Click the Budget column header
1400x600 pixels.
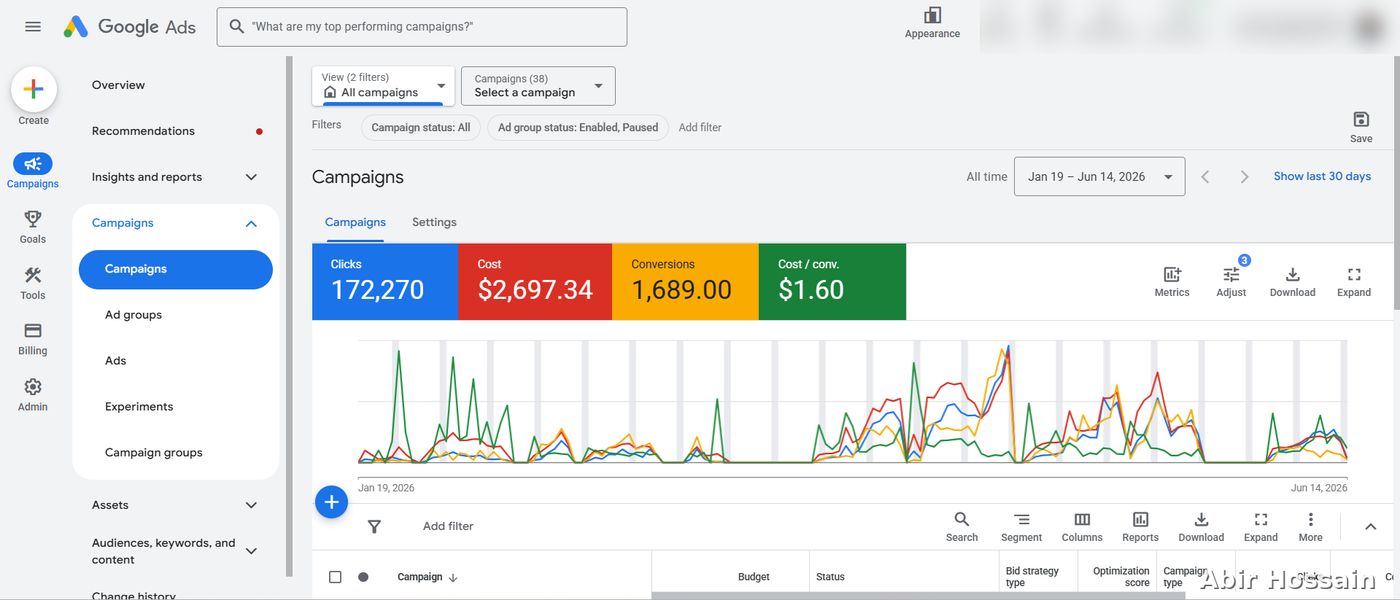pos(754,577)
